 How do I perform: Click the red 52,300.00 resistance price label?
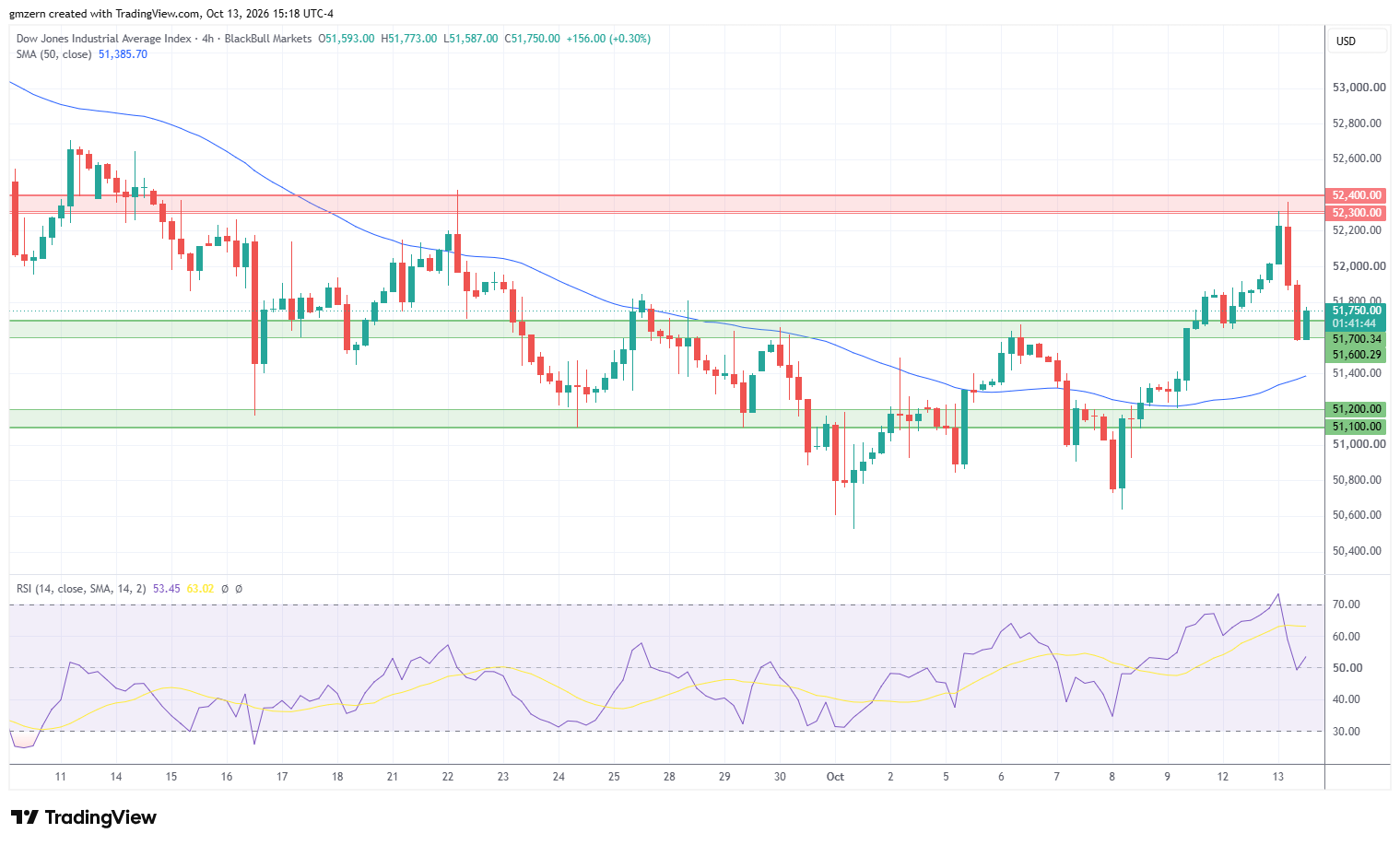coord(1357,213)
